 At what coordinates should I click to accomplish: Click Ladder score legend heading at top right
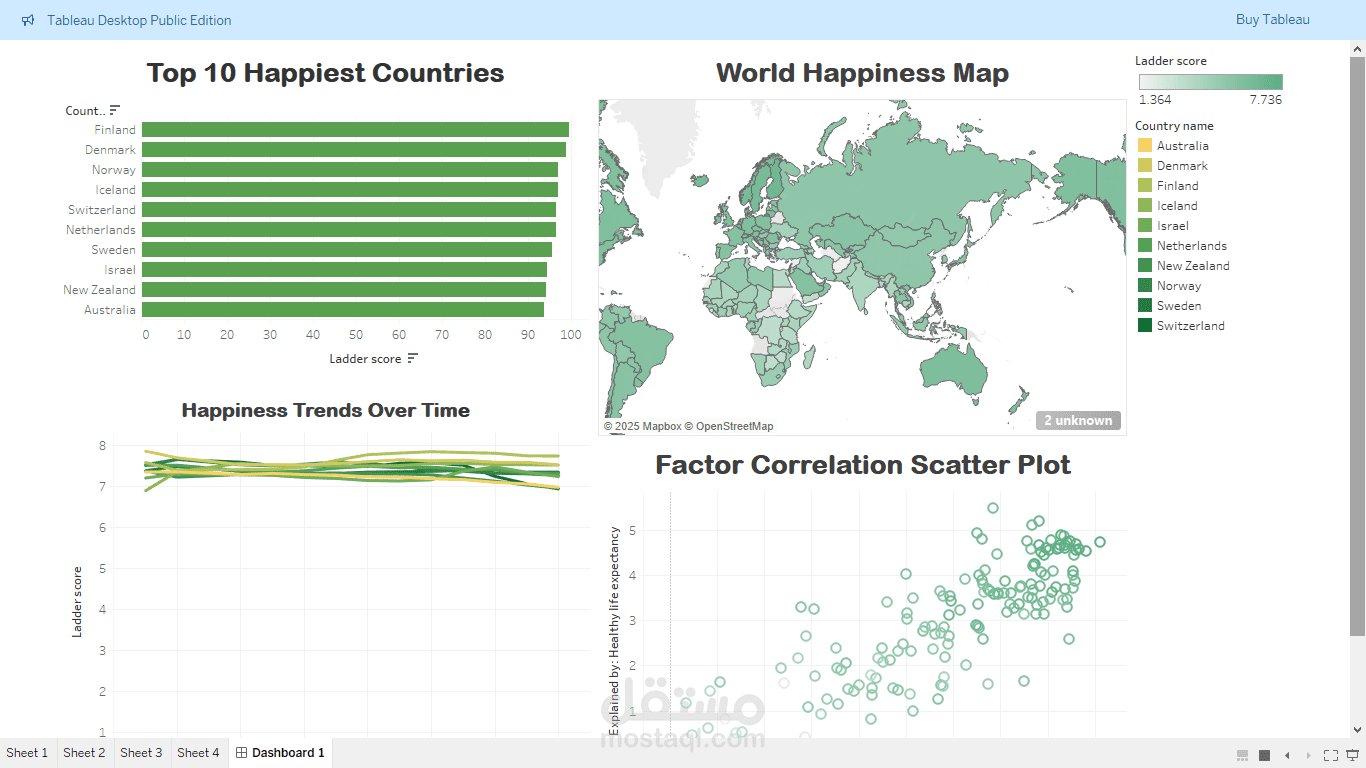point(1171,61)
